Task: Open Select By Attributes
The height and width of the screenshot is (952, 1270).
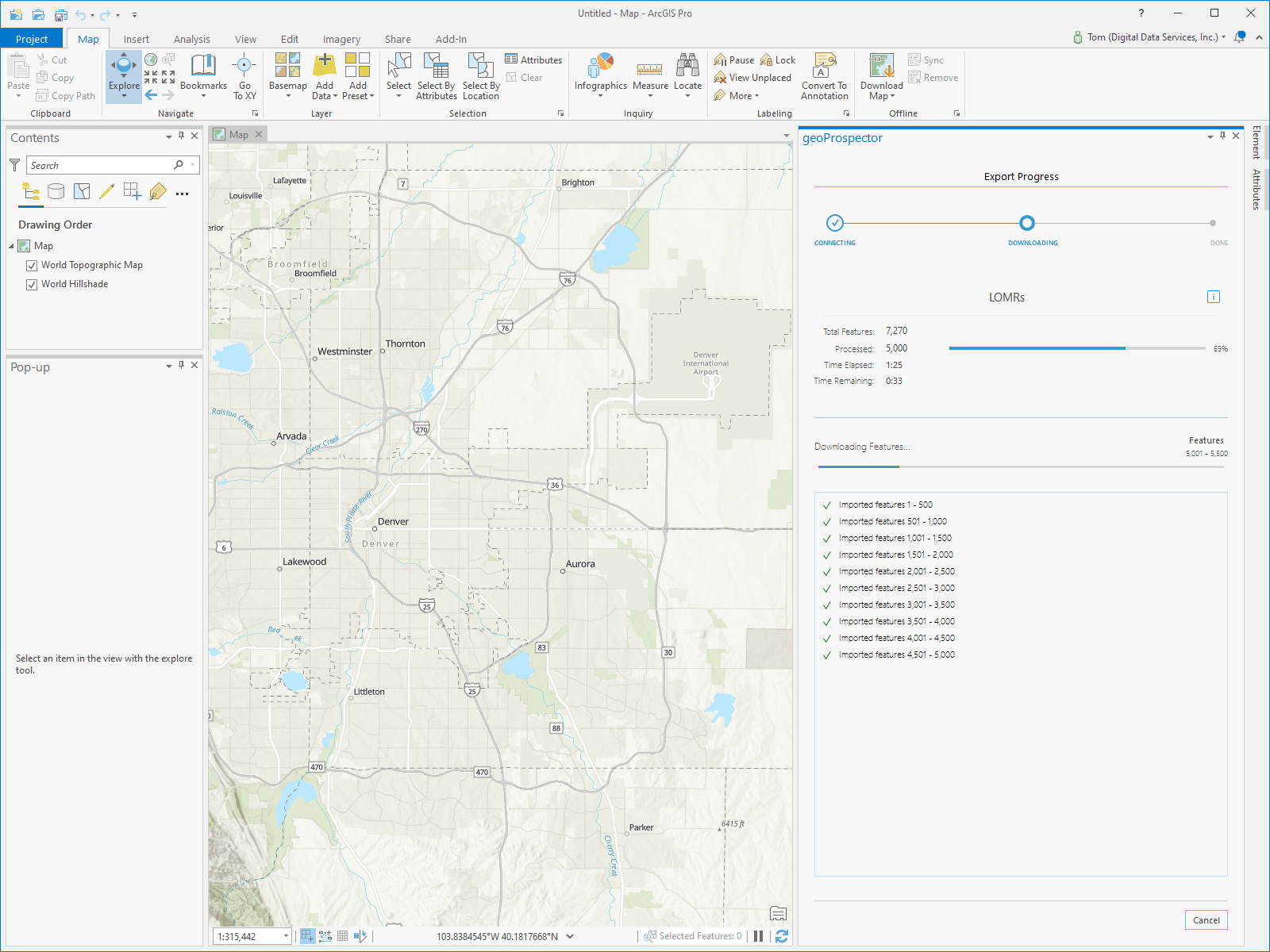Action: click(436, 77)
